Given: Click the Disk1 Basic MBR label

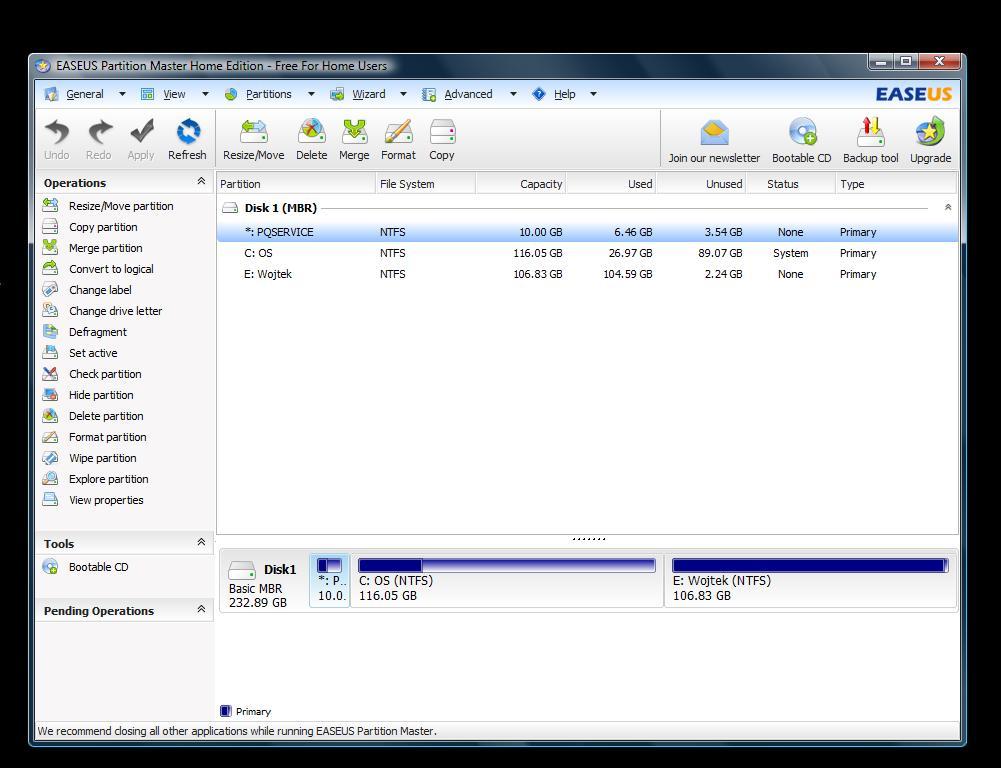Looking at the screenshot, I should coord(263,585).
